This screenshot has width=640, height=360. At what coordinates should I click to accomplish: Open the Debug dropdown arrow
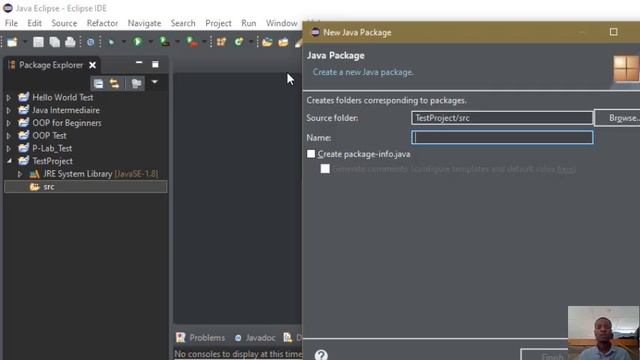[x=123, y=42]
